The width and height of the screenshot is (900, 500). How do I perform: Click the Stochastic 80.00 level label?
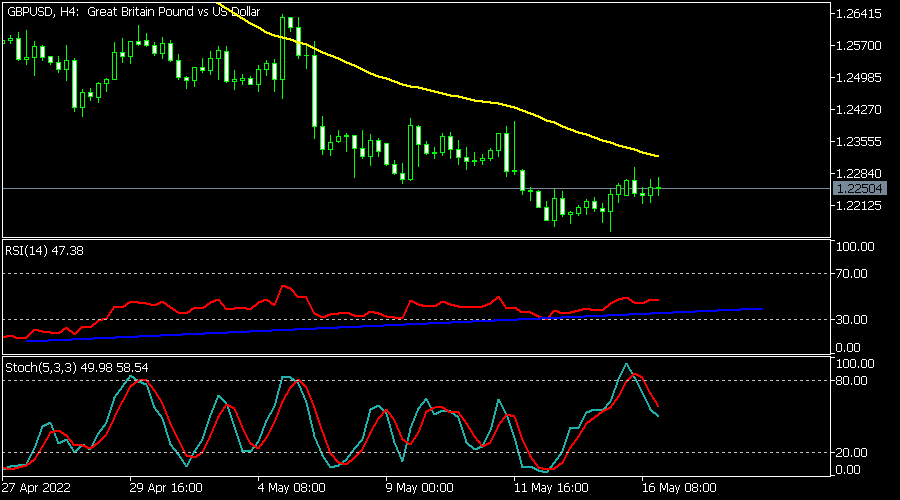click(x=852, y=381)
